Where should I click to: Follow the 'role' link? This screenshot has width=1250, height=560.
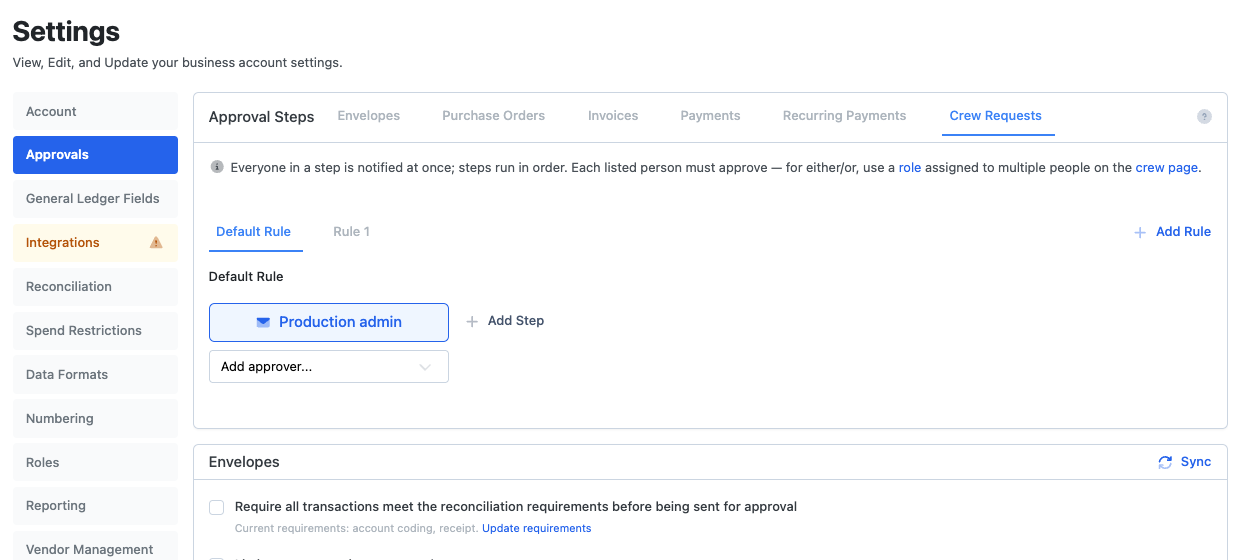click(x=910, y=168)
